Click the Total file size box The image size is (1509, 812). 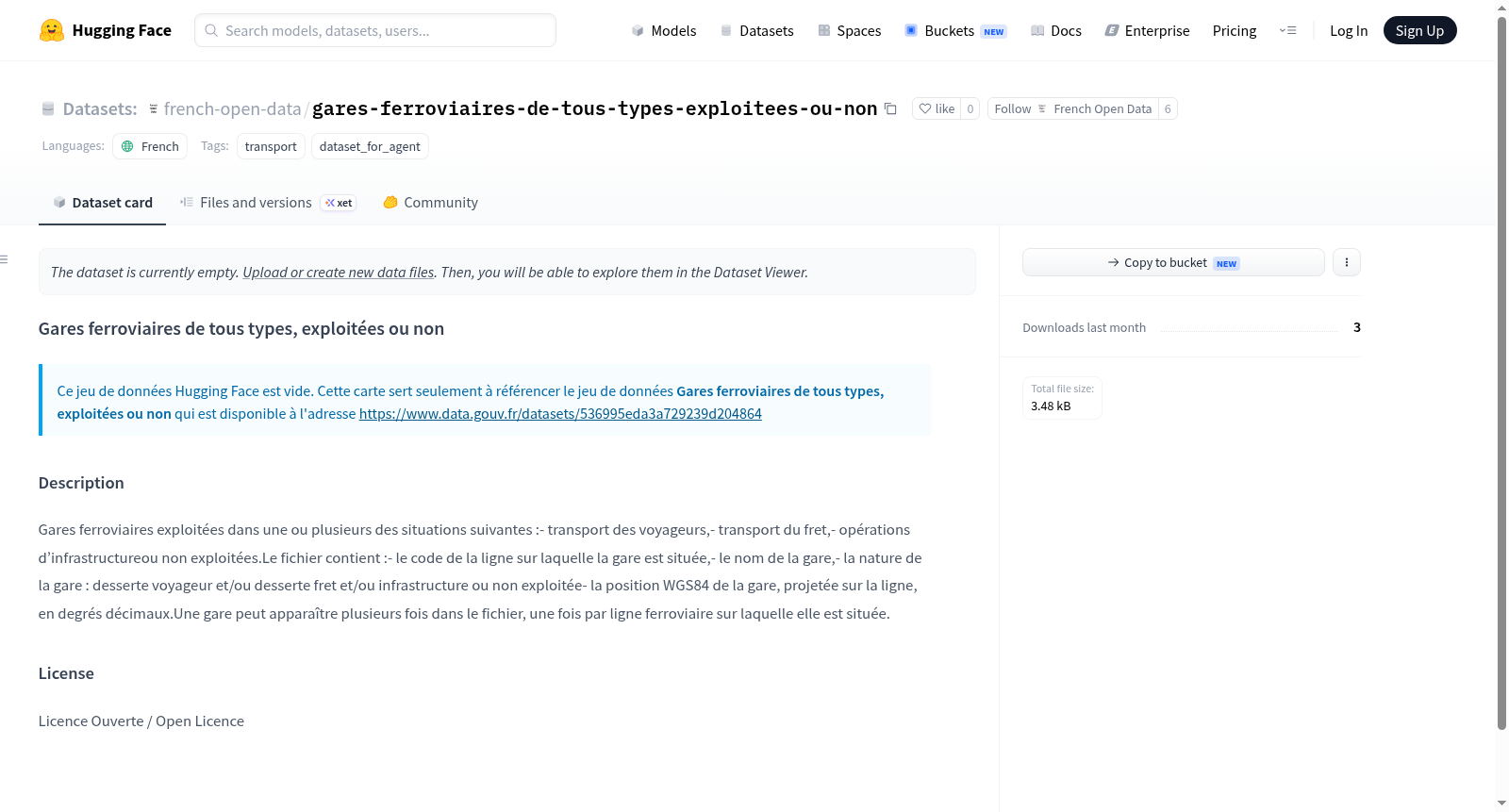(1063, 397)
